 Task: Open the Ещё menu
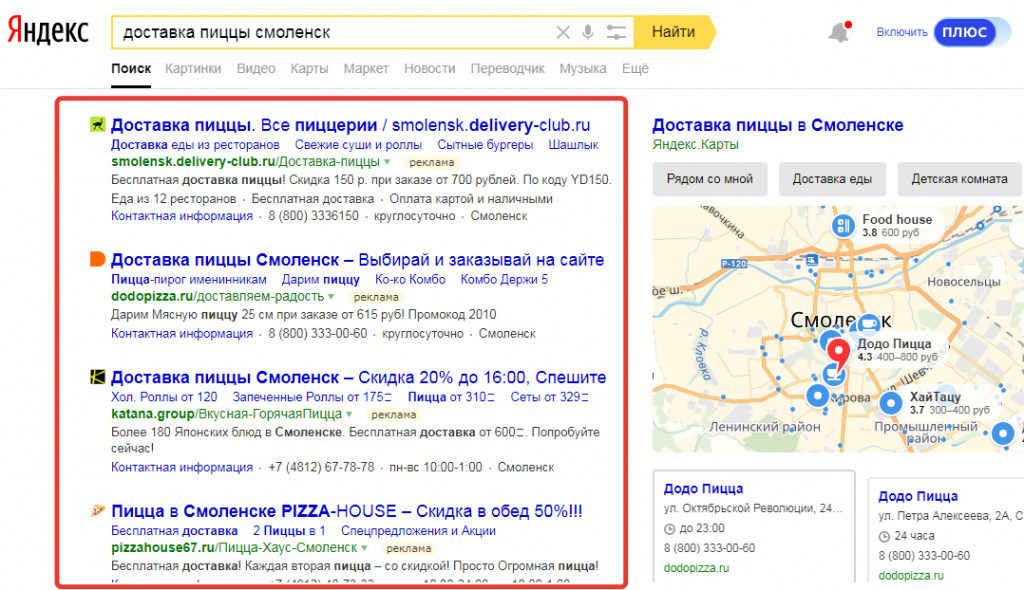pos(635,69)
